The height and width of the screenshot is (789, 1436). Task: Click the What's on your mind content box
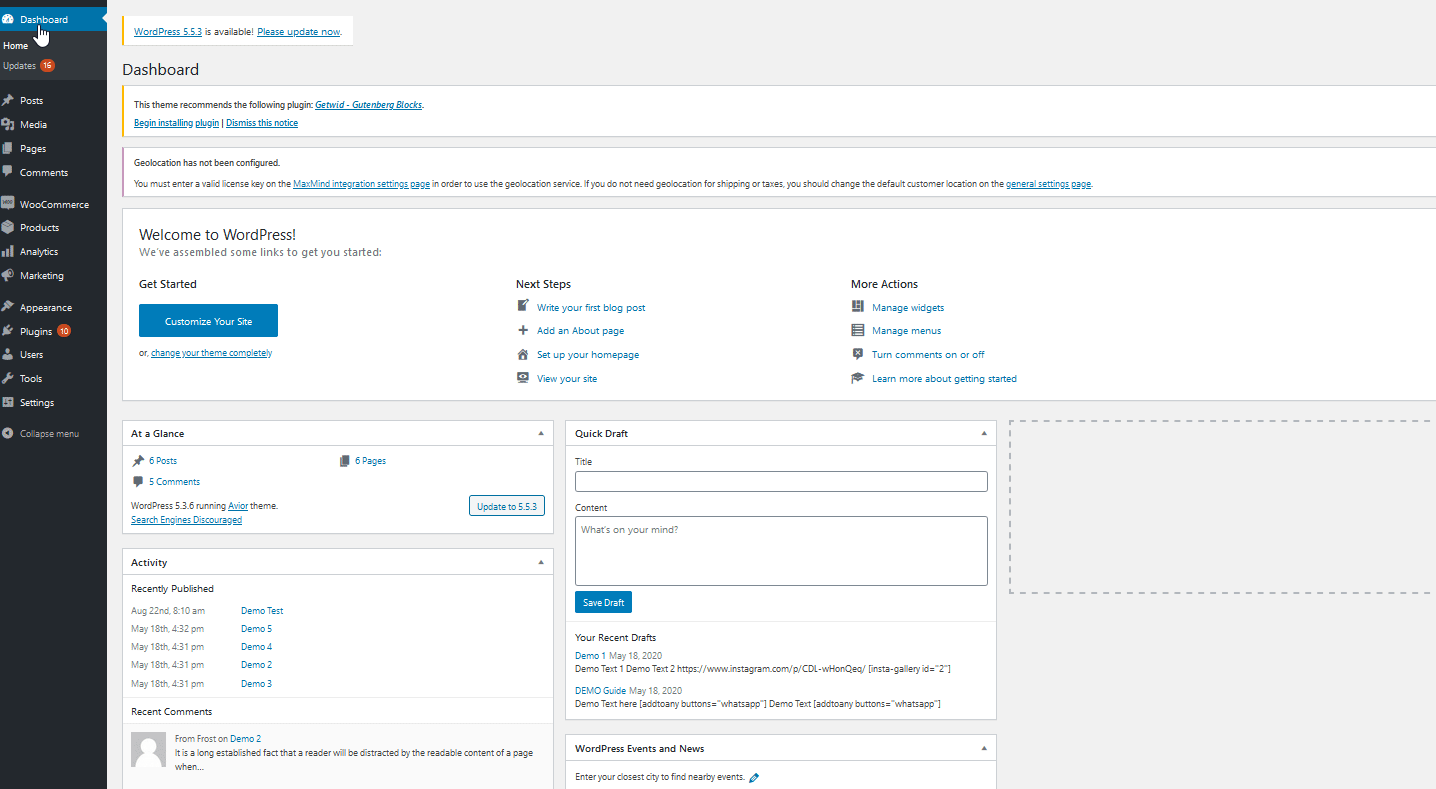point(781,551)
